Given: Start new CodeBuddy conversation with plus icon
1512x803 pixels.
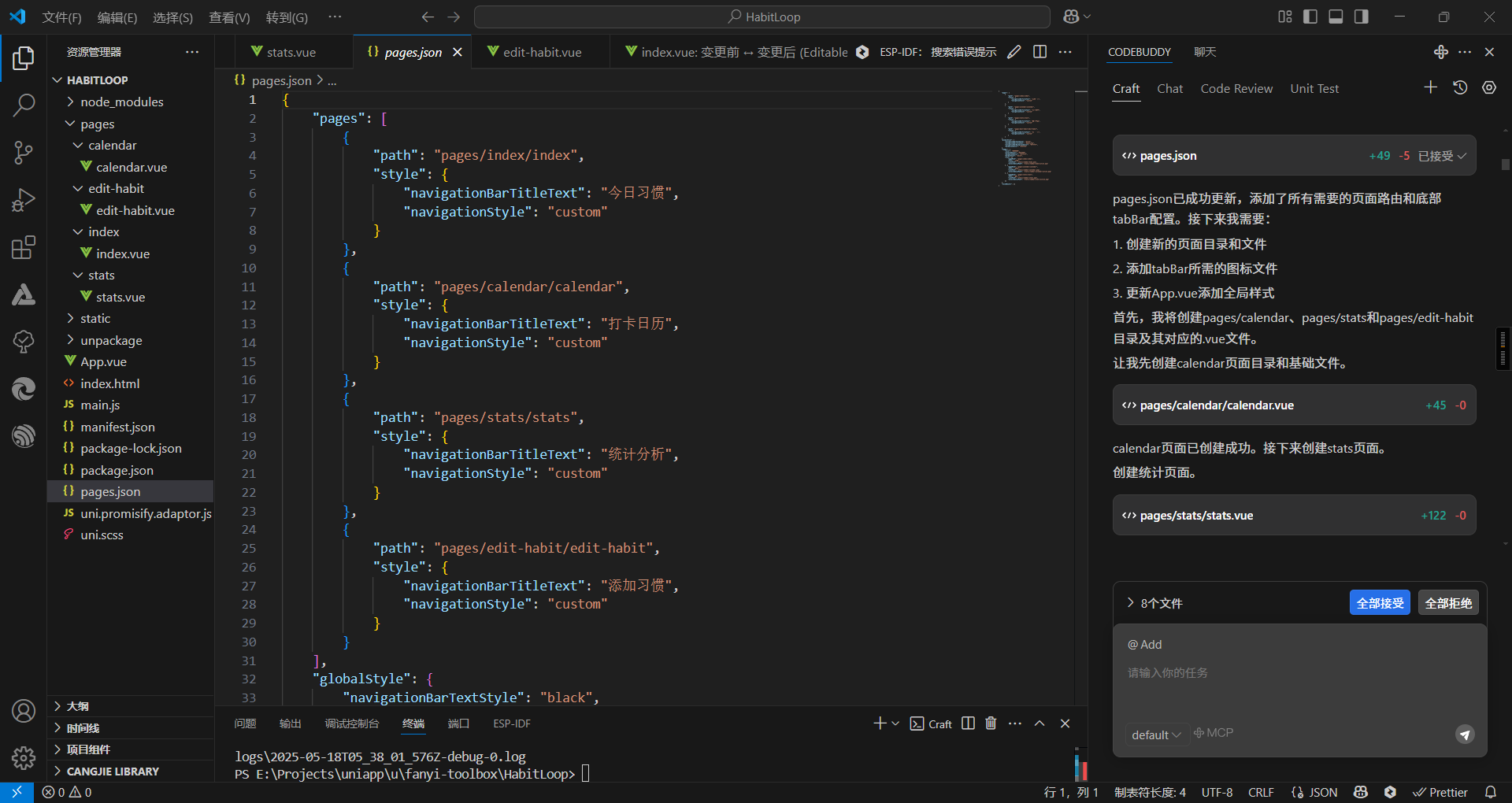Looking at the screenshot, I should coord(1431,87).
